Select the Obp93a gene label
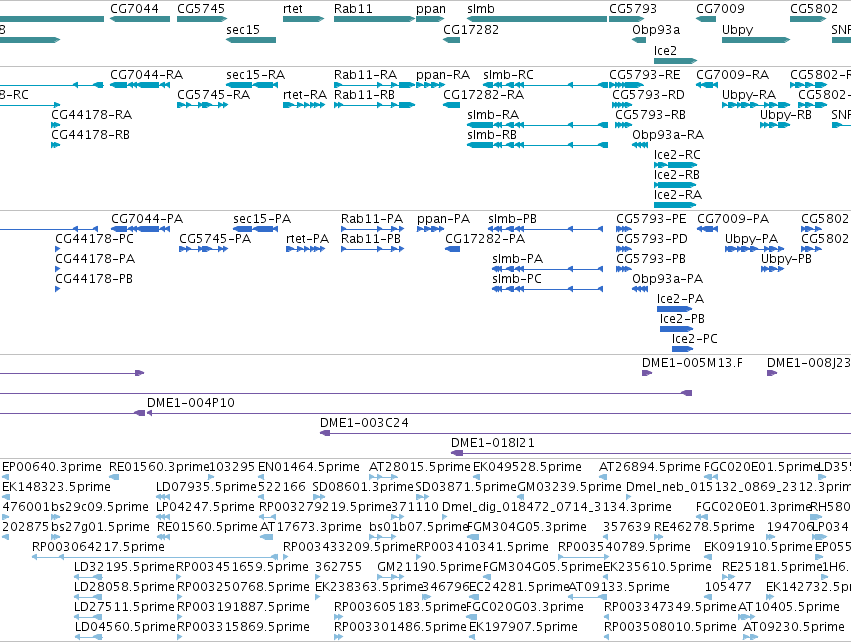The image size is (851, 642). [x=656, y=29]
